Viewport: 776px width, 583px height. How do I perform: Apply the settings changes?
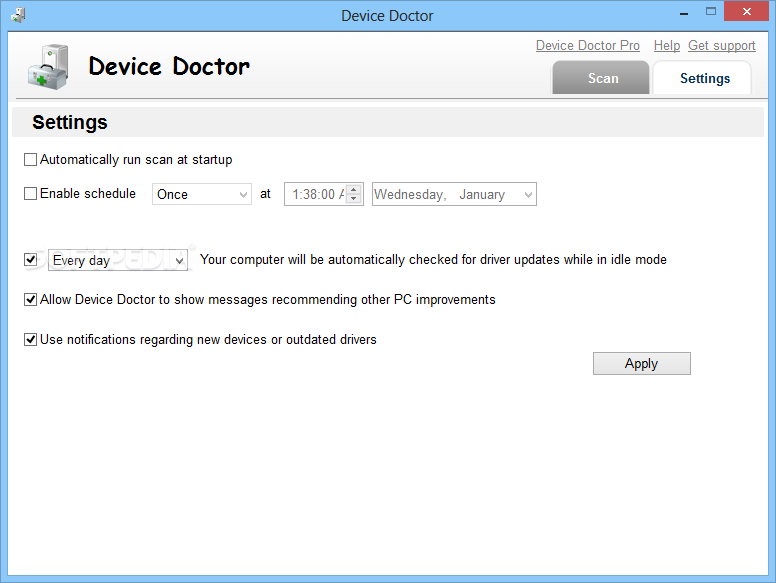642,363
